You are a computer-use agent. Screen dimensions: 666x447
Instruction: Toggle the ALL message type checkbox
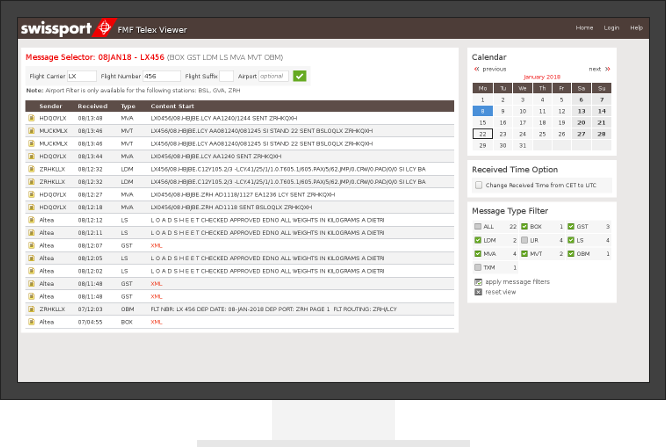click(478, 227)
